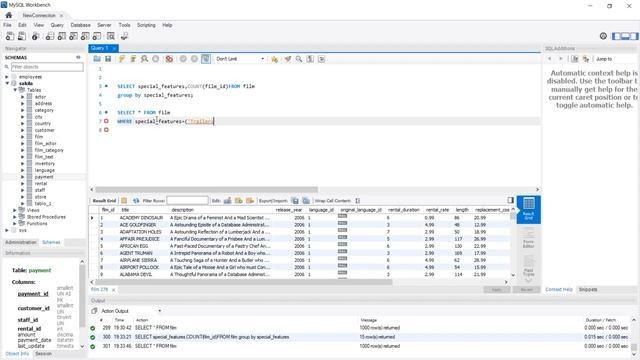Switch to the Snippets tab
This screenshot has height=360, width=640.
coord(588,289)
